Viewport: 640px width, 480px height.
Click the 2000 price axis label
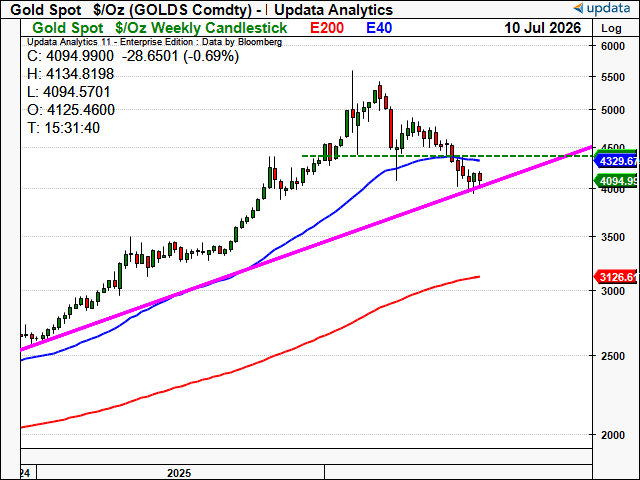click(613, 435)
